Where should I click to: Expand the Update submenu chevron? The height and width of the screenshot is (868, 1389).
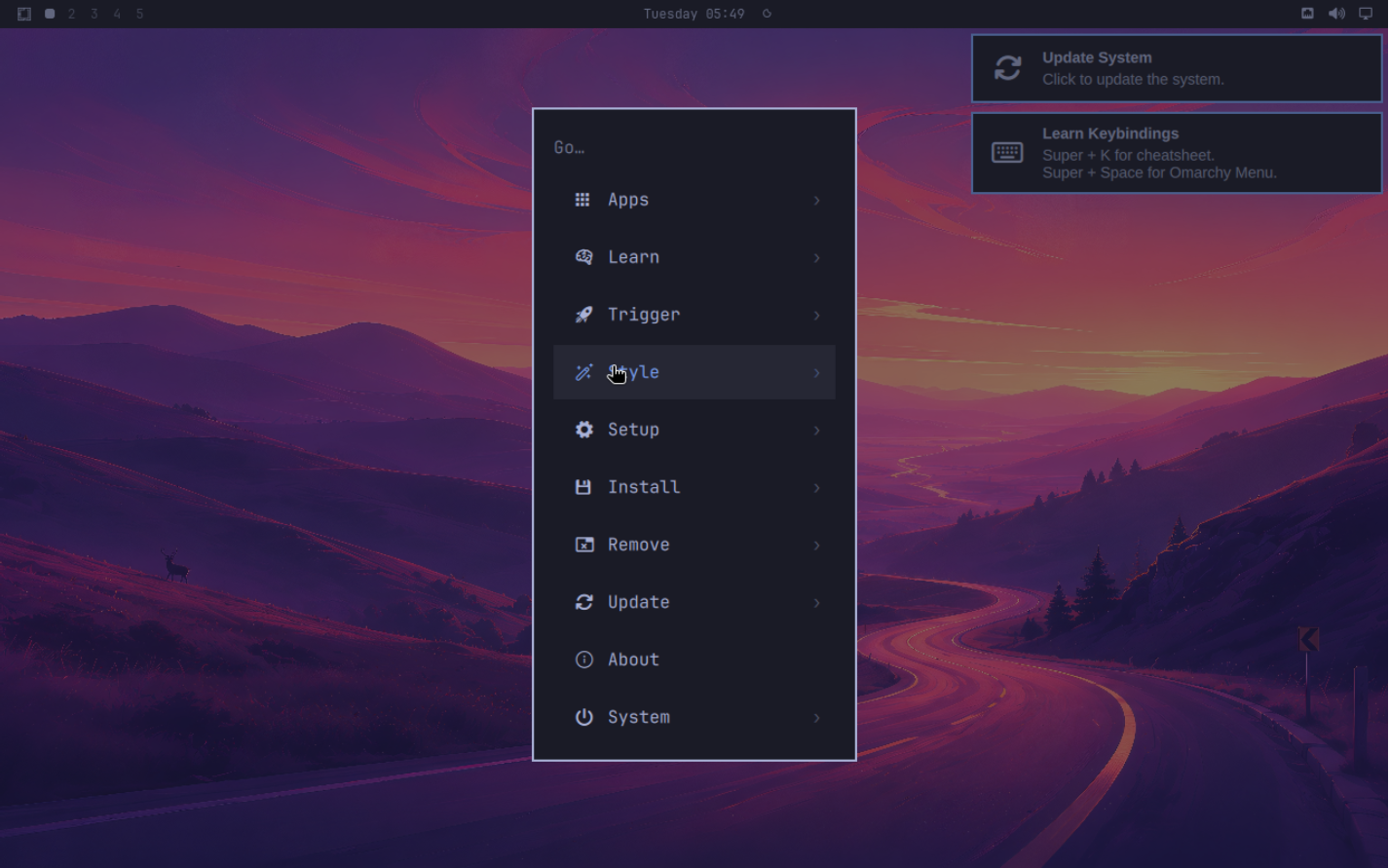click(x=816, y=602)
